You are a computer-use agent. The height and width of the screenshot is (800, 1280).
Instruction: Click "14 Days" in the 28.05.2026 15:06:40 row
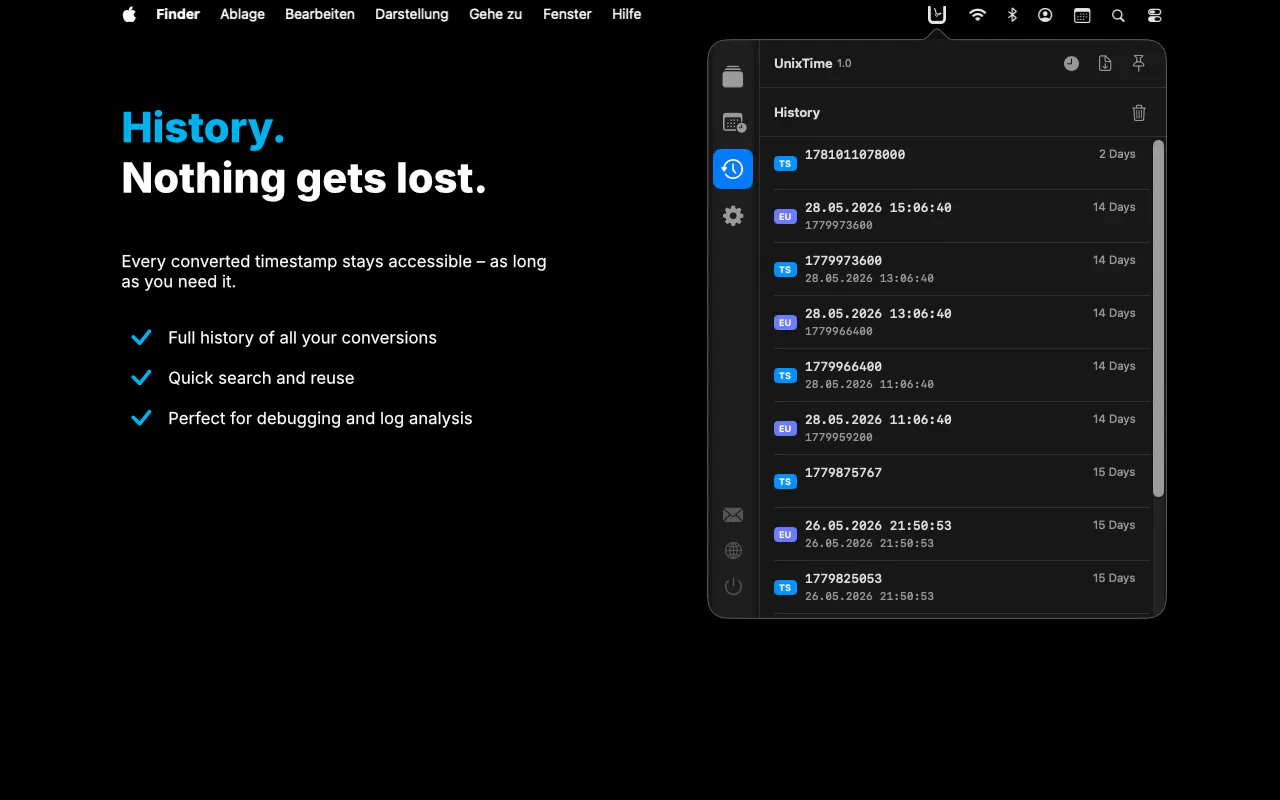(x=1114, y=208)
